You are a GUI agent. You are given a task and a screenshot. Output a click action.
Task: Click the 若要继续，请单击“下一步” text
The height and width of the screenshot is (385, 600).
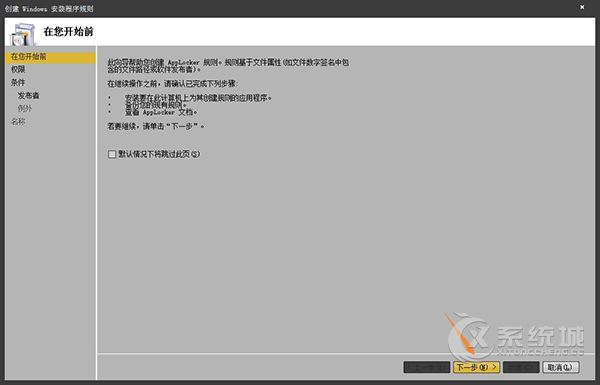click(x=156, y=126)
